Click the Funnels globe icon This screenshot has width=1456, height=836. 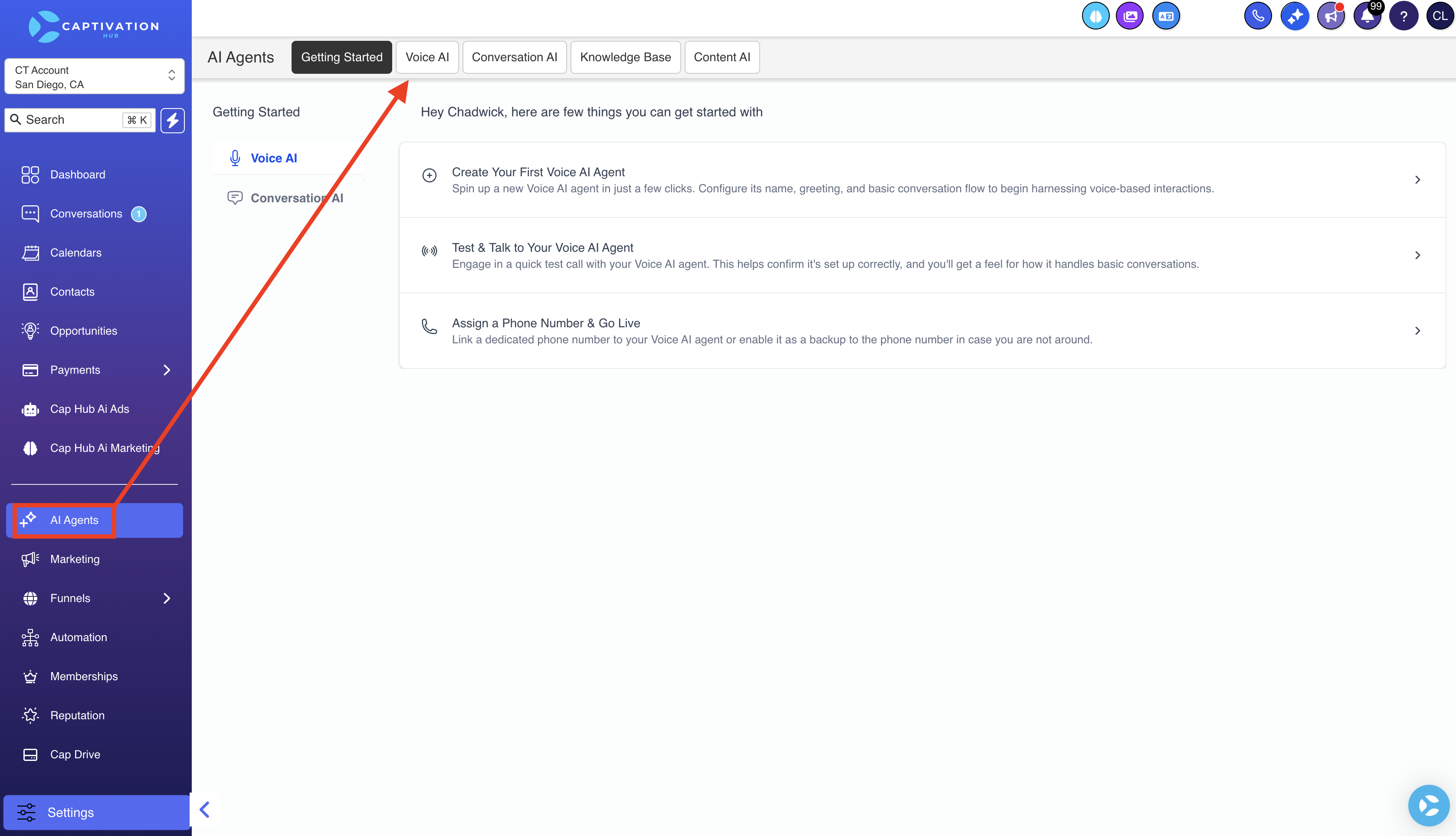pyautogui.click(x=30, y=598)
